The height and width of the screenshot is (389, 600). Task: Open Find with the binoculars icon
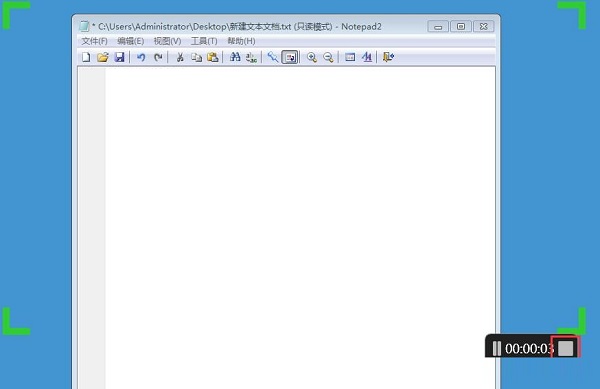(235, 57)
